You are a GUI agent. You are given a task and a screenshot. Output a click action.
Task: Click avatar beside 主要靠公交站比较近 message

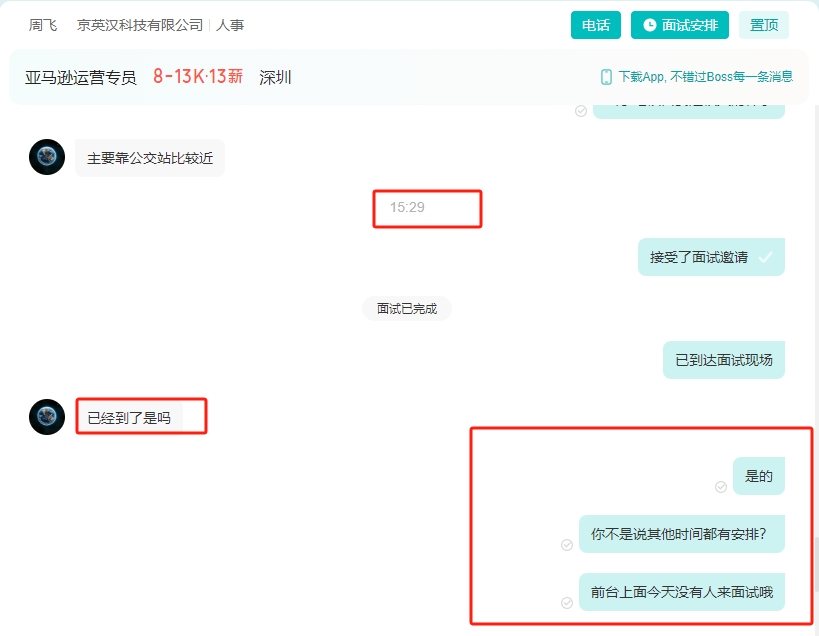[x=47, y=157]
